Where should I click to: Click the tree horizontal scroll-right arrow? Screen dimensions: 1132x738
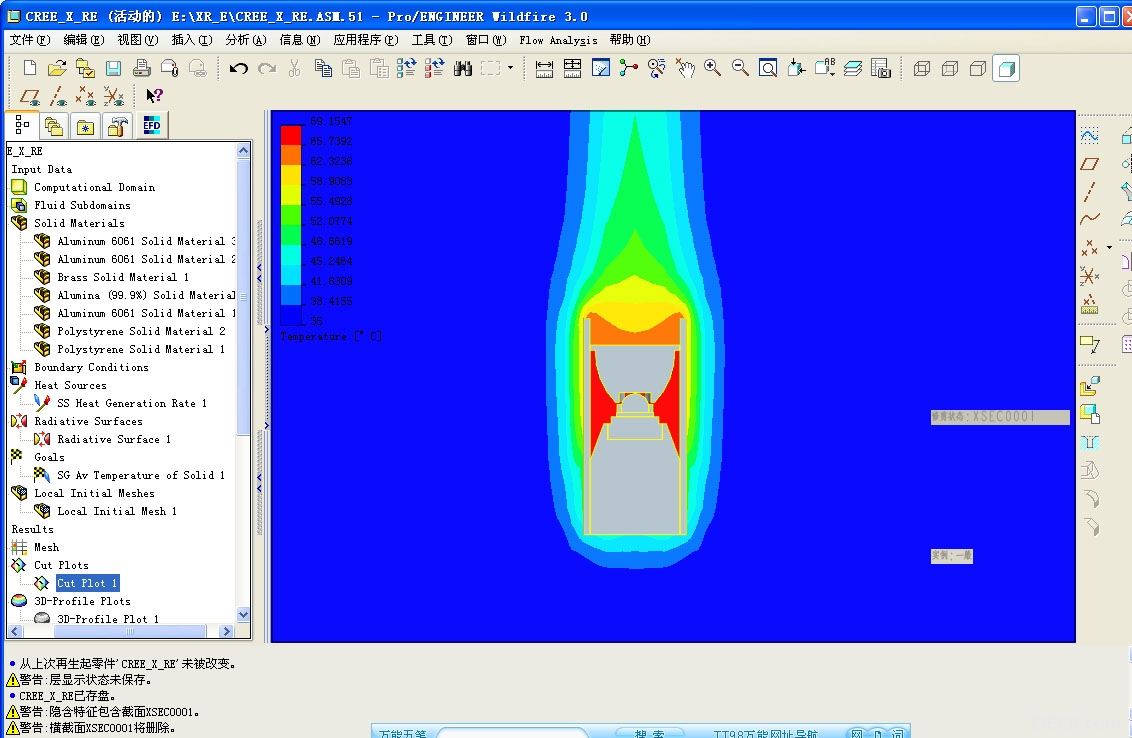pos(226,631)
